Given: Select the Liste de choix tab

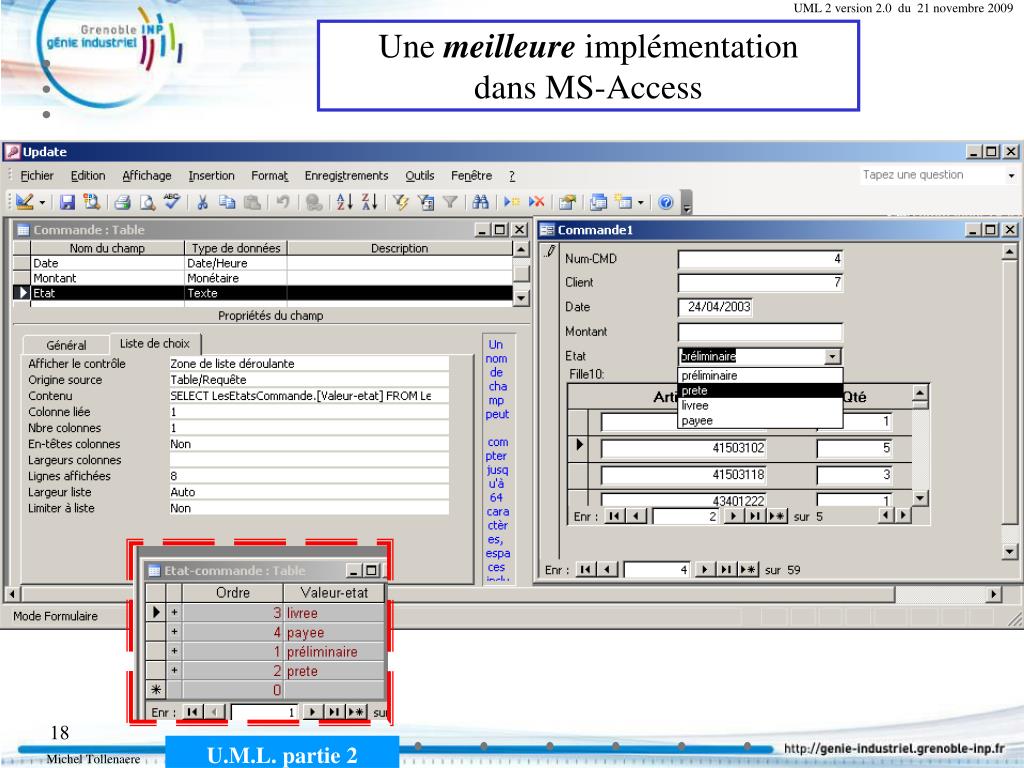Looking at the screenshot, I should pyautogui.click(x=155, y=344).
